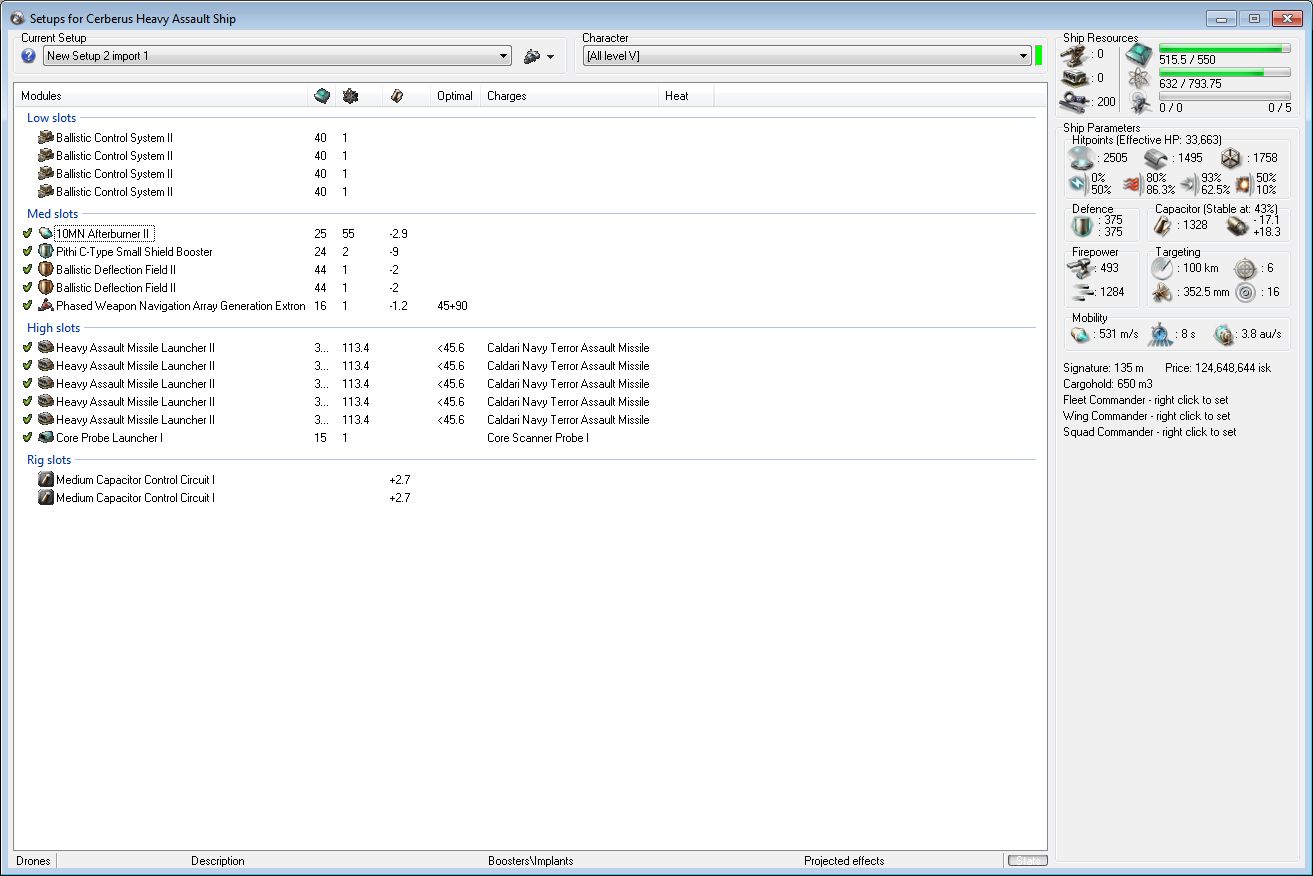The height and width of the screenshot is (876, 1313).
Task: Click the missile volley icon showing 1284
Action: click(x=1081, y=292)
